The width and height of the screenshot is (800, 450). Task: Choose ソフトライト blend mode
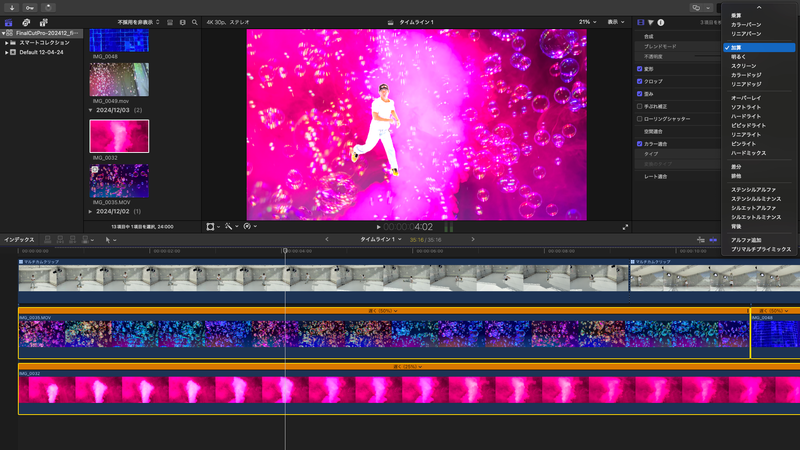point(746,107)
